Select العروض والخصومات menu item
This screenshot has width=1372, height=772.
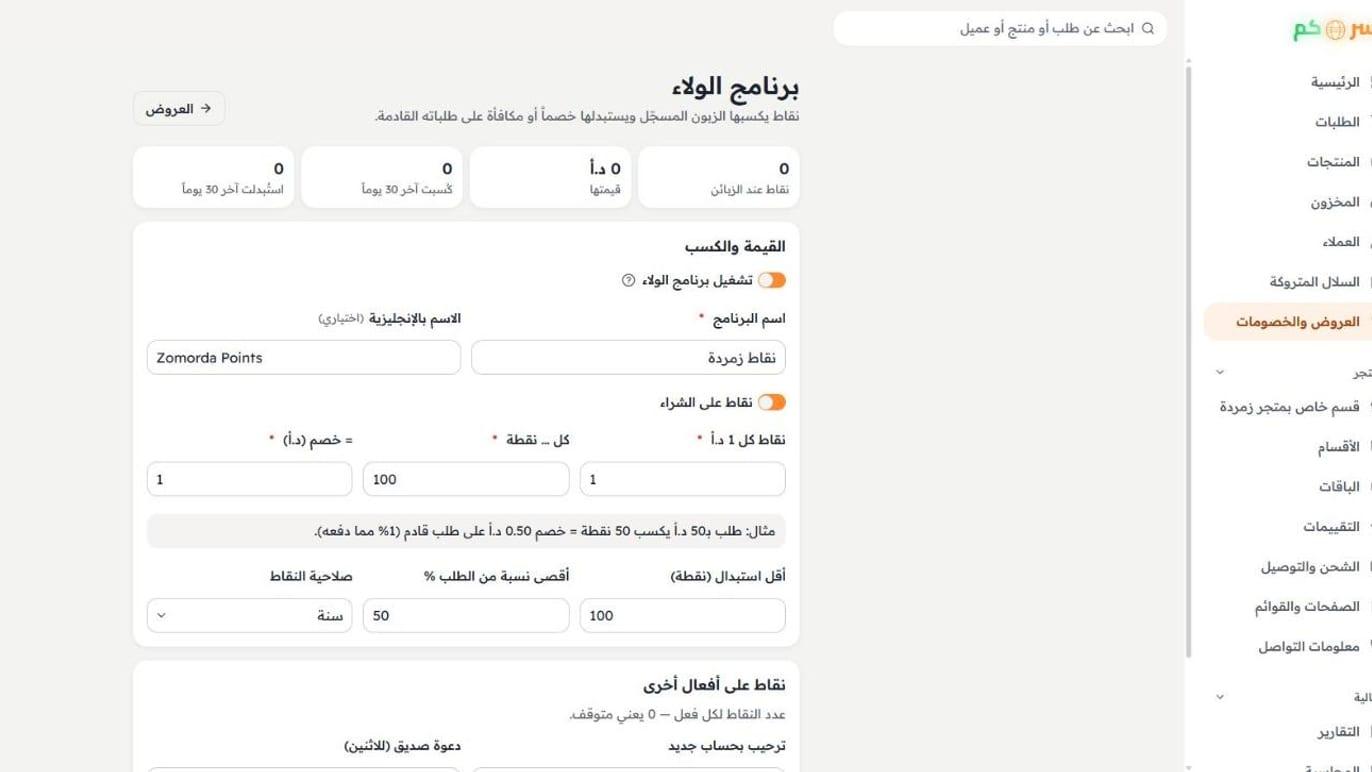1288,322
